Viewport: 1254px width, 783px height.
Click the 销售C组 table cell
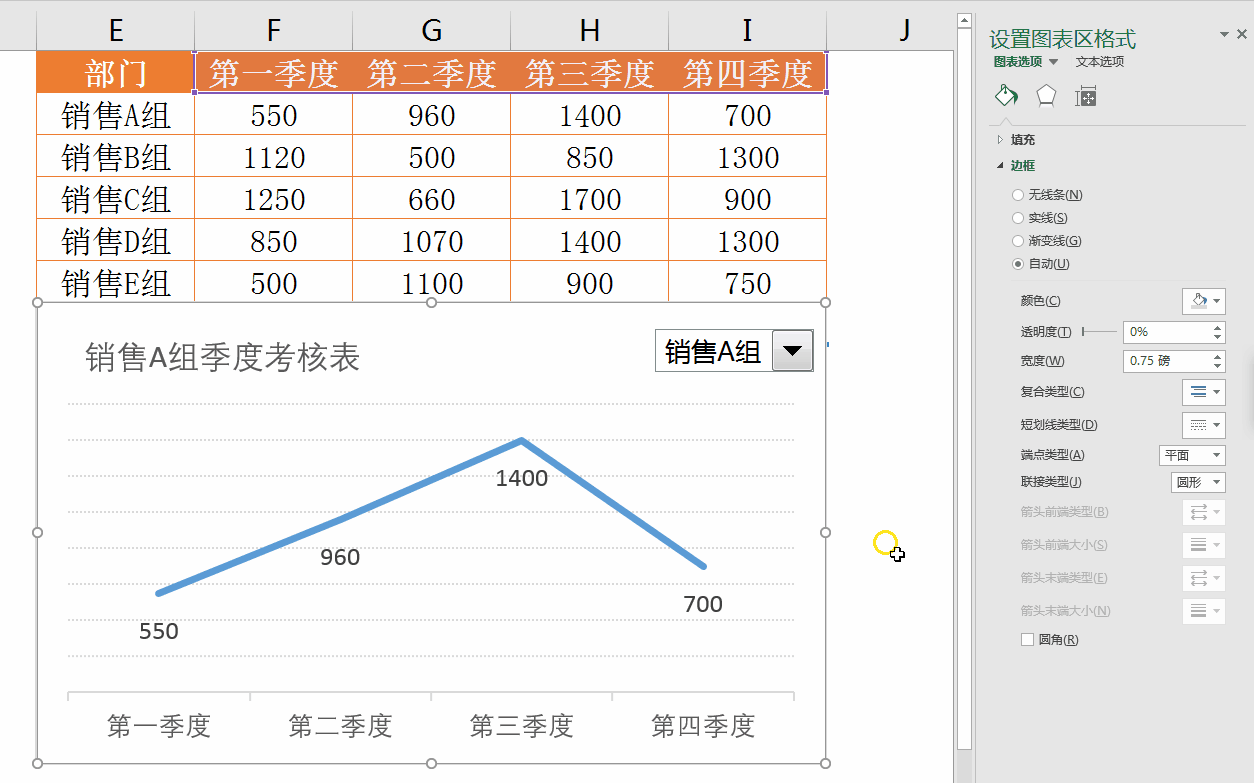pos(116,199)
